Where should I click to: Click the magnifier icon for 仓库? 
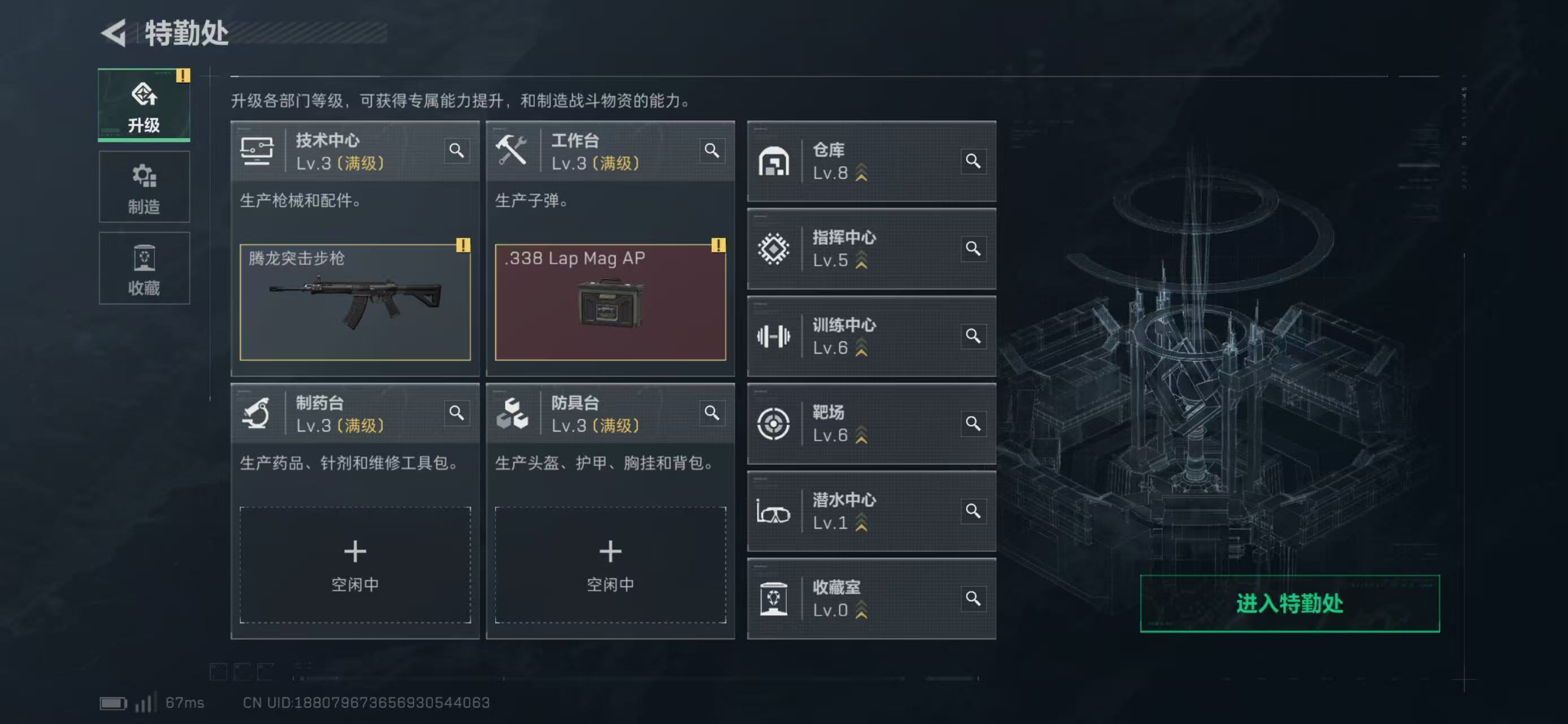click(973, 161)
